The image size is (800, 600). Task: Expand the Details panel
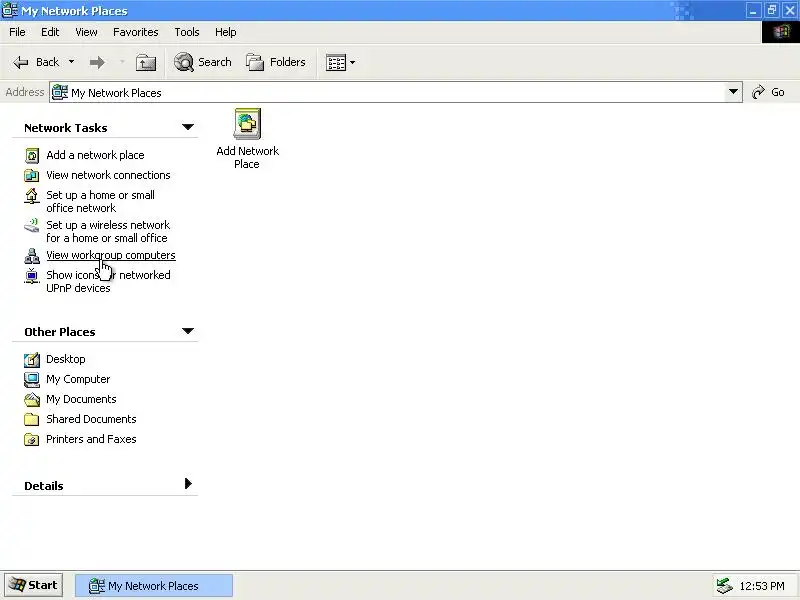click(188, 484)
